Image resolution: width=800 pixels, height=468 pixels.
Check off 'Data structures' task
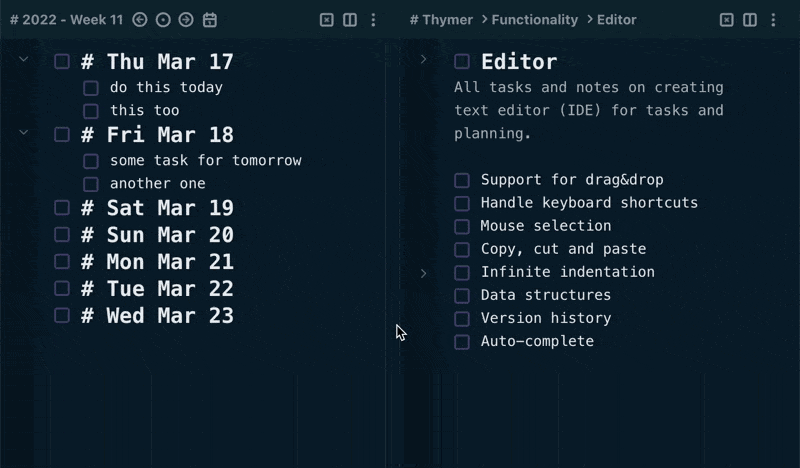[x=462, y=295]
